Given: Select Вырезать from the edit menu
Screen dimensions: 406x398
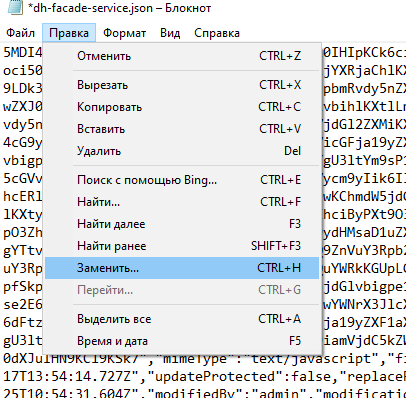Looking at the screenshot, I should click(x=182, y=85).
